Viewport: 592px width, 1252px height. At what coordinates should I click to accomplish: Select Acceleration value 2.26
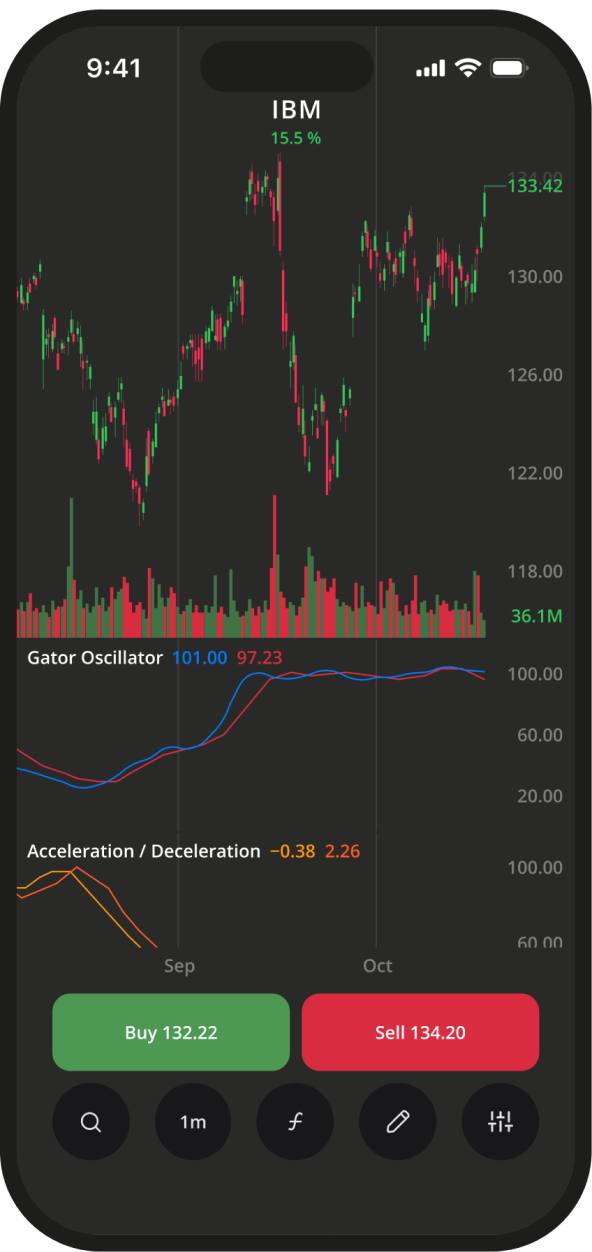(x=342, y=852)
